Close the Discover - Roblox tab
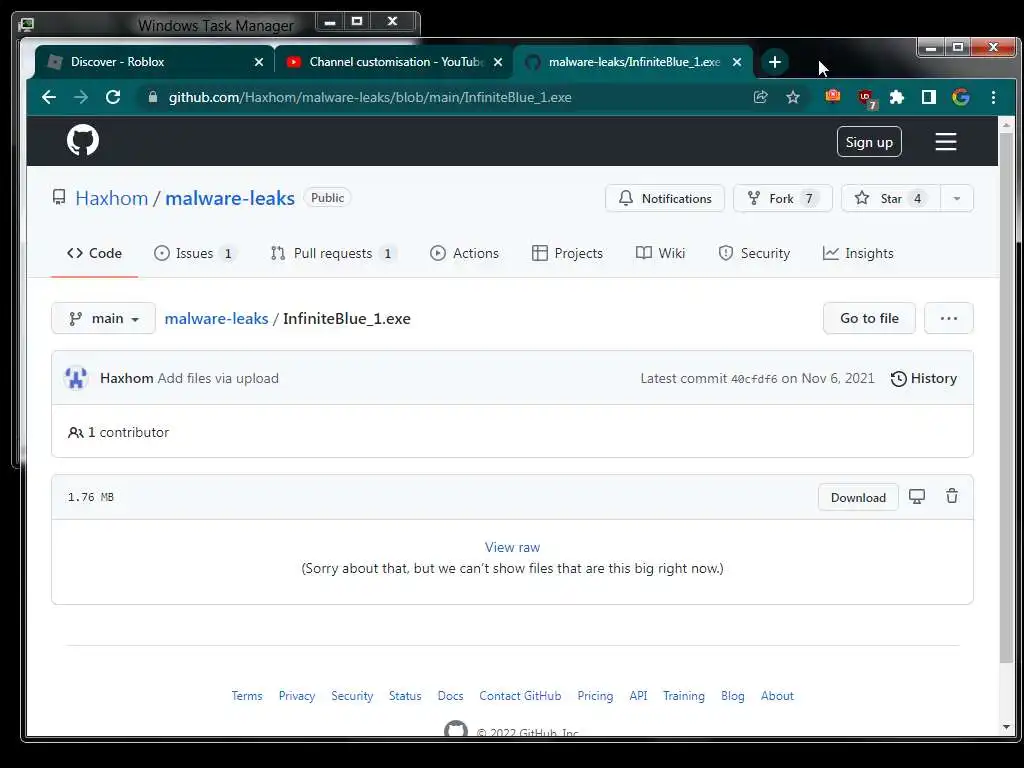Viewport: 1024px width, 768px height. pos(259,62)
